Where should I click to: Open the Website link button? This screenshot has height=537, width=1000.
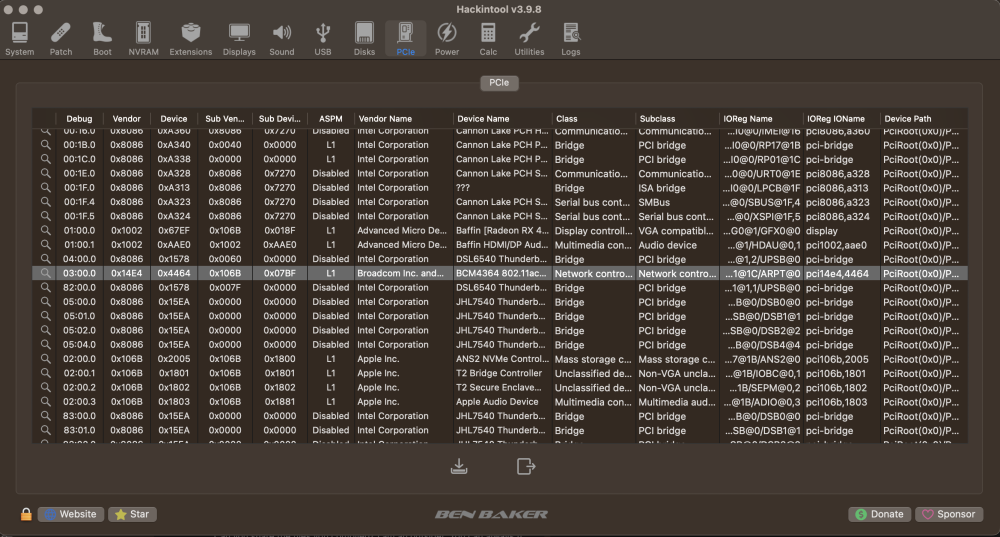pos(71,514)
